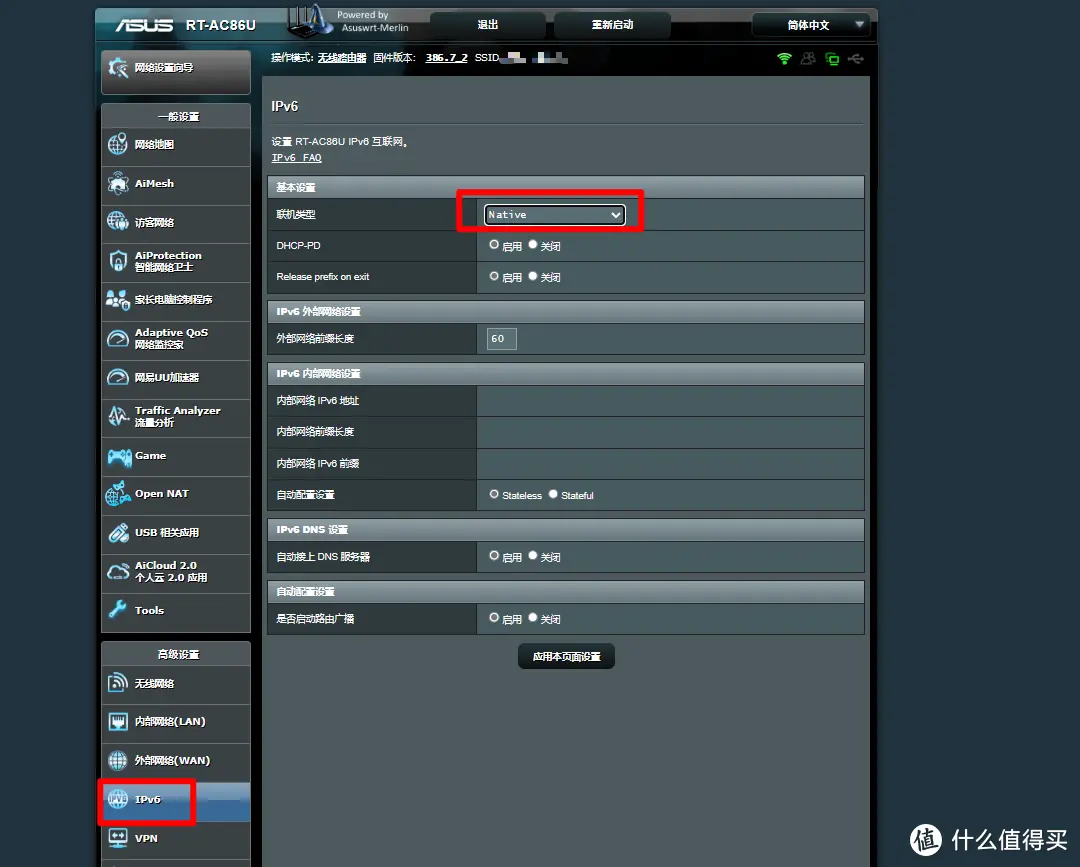This screenshot has width=1080, height=867.
Task: Go to the VPN settings page
Action: click(146, 838)
